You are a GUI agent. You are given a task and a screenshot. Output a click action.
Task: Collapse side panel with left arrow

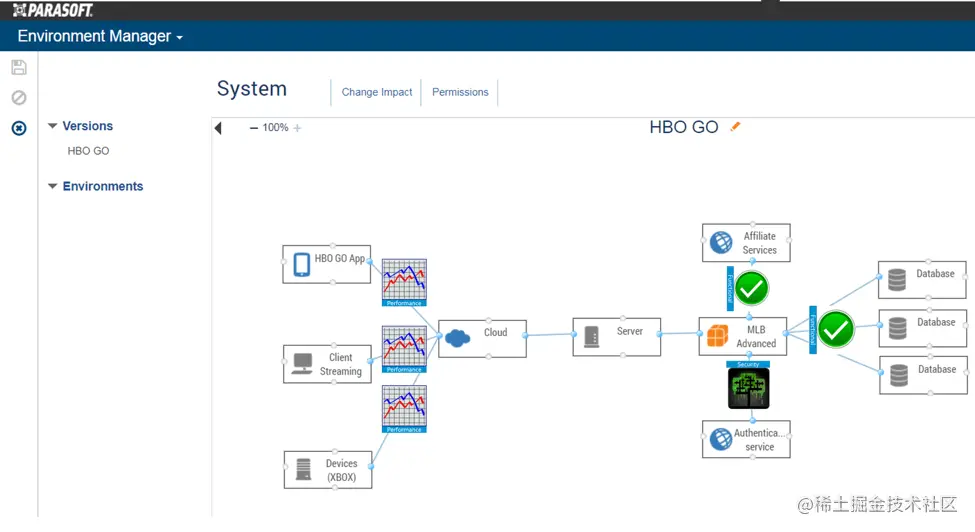pyautogui.click(x=218, y=128)
